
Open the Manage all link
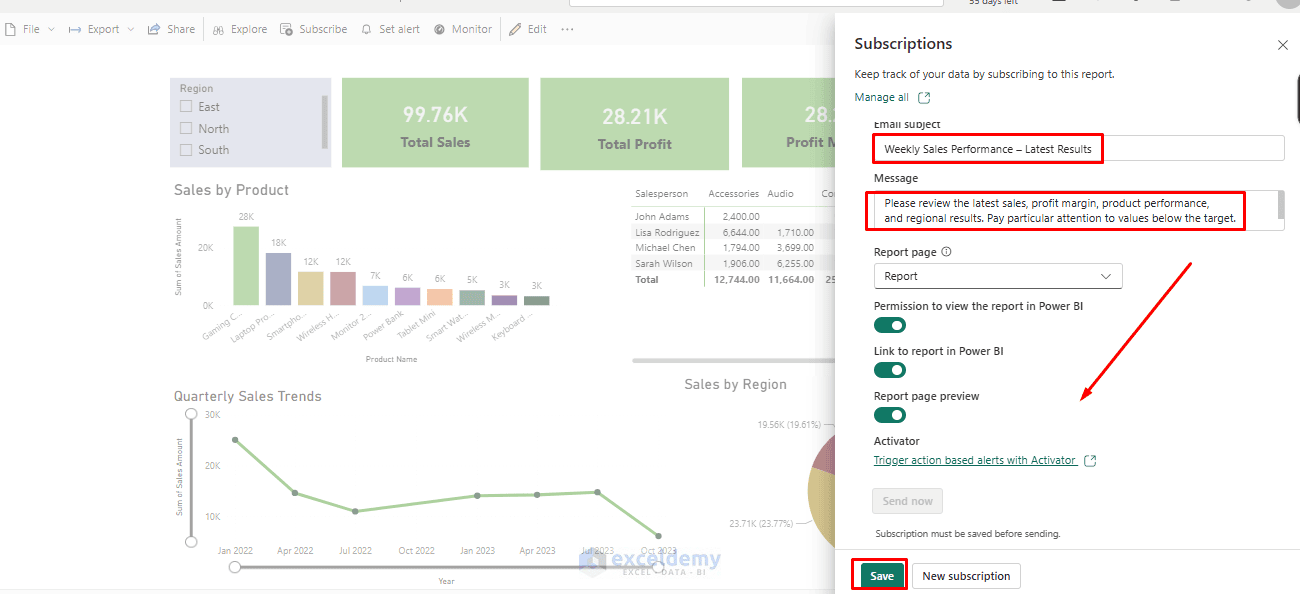881,97
